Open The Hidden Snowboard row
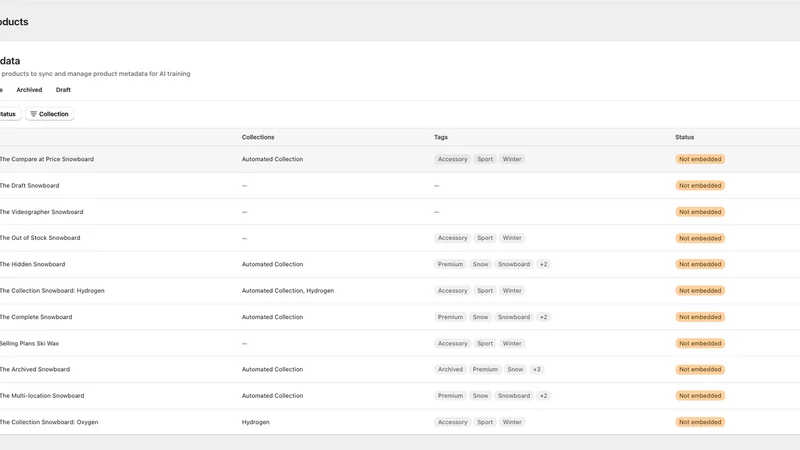 click(x=400, y=264)
